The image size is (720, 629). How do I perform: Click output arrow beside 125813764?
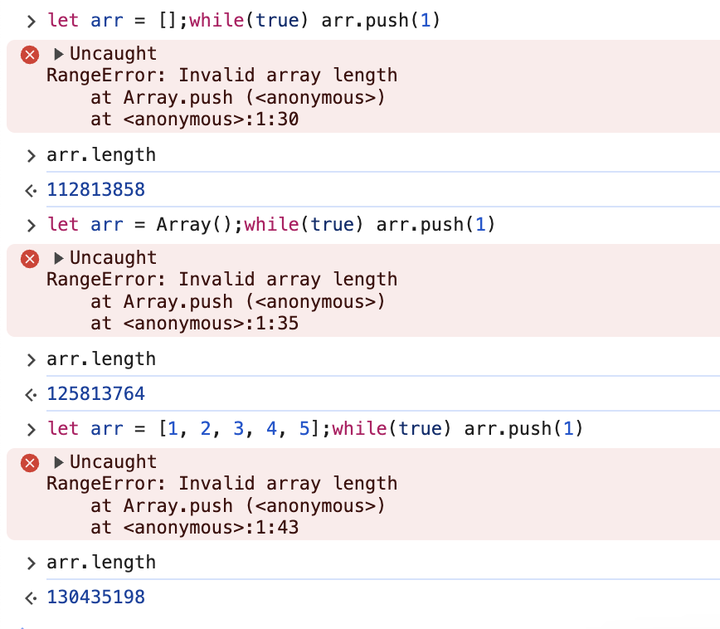[x=31, y=394]
